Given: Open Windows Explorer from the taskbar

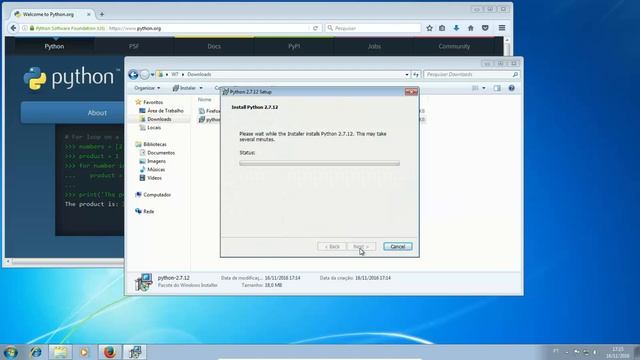Looking at the screenshot, I should coord(60,352).
